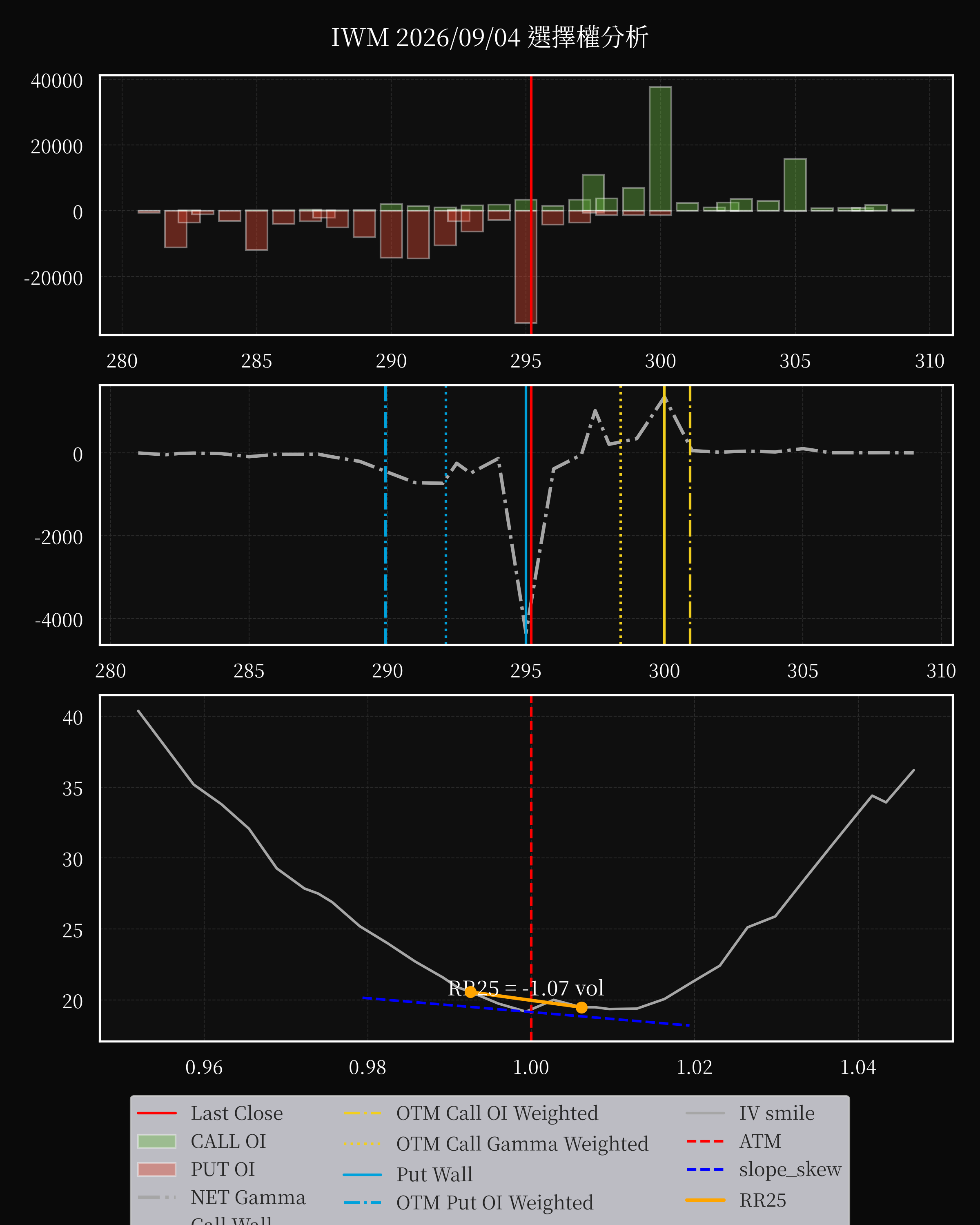
Task: Click the "40000" y-axis label of OI chart
Action: coord(57,81)
